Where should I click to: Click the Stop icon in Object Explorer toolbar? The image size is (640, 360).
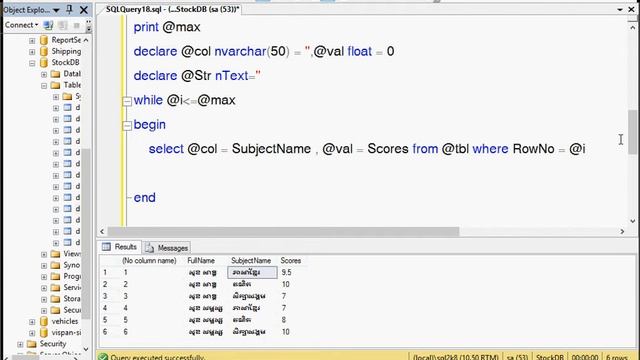76,25
